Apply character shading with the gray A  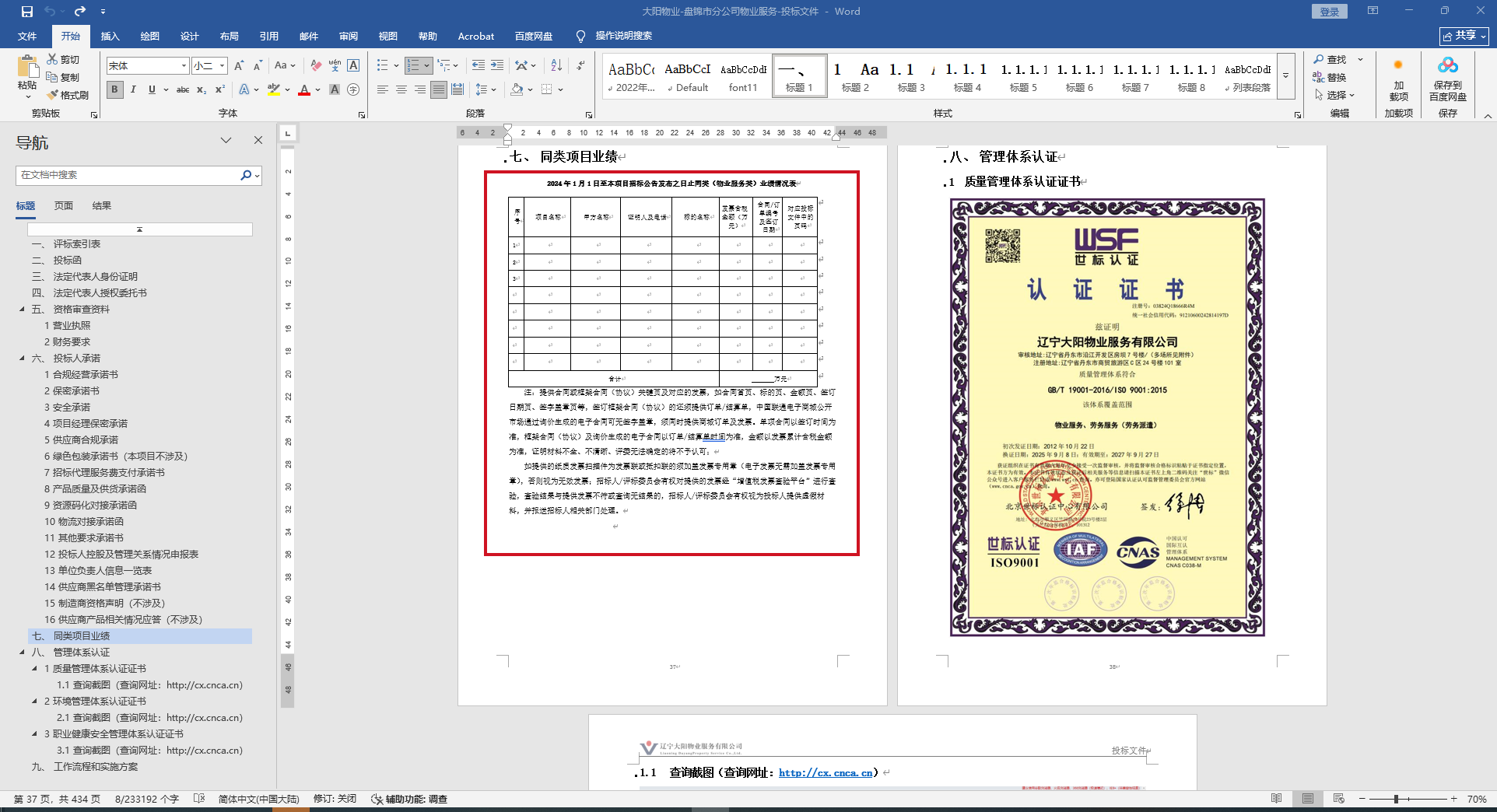(x=335, y=89)
